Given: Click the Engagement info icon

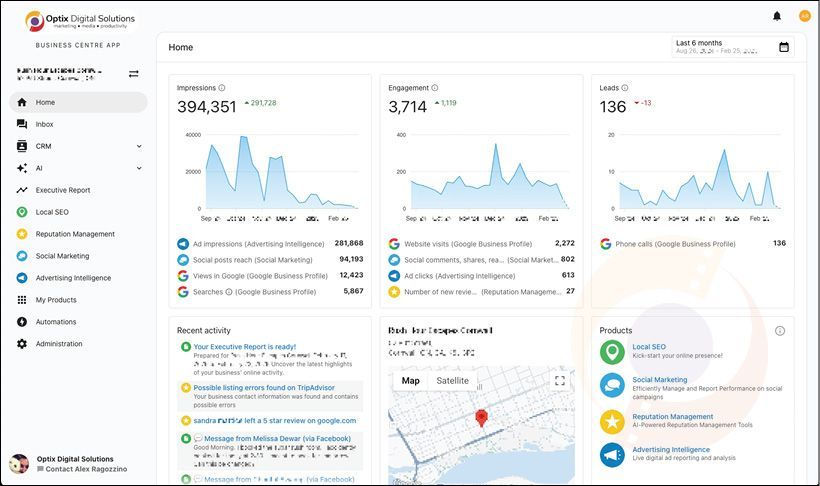Looking at the screenshot, I should pos(435,88).
